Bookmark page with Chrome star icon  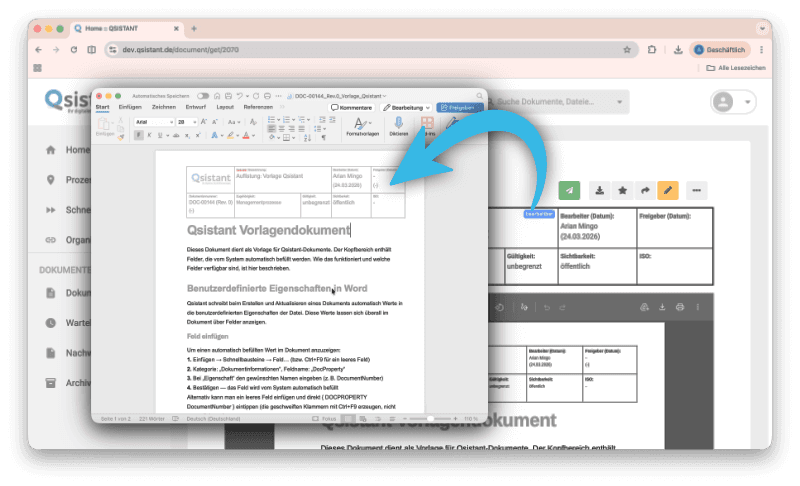(x=627, y=49)
